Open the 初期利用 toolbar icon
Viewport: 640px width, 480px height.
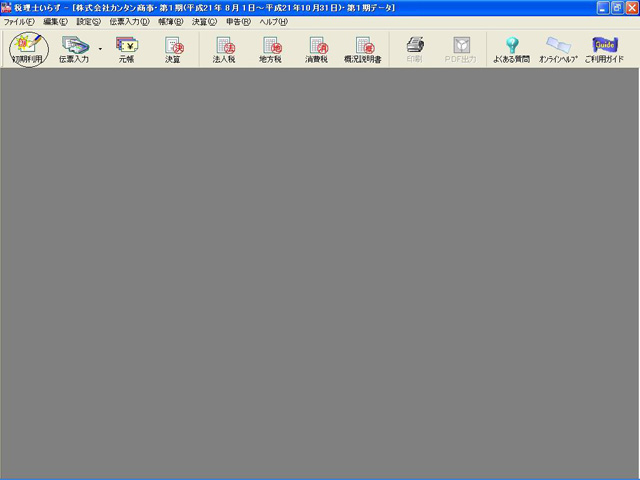pos(27,47)
